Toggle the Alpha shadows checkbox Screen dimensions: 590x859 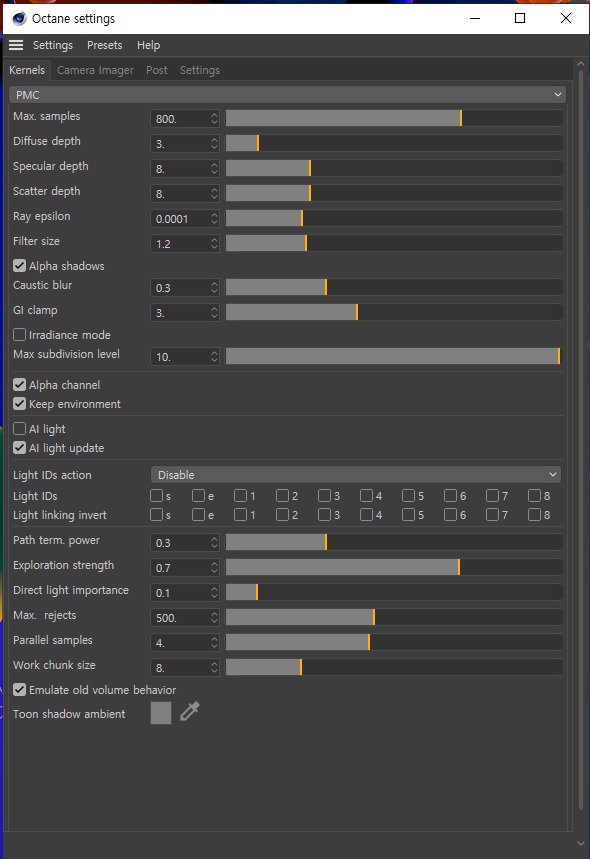click(x=19, y=266)
